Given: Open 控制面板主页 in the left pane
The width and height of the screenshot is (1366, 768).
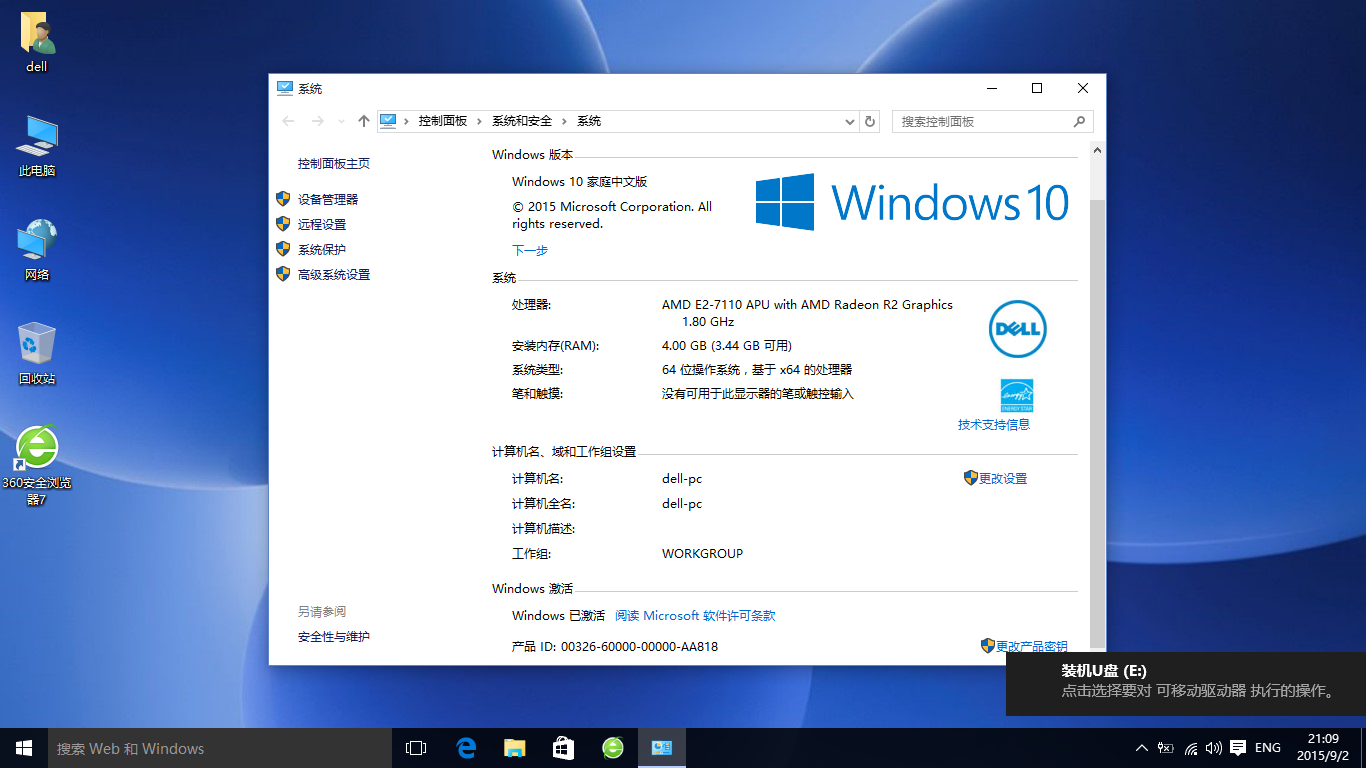Looking at the screenshot, I should [334, 164].
